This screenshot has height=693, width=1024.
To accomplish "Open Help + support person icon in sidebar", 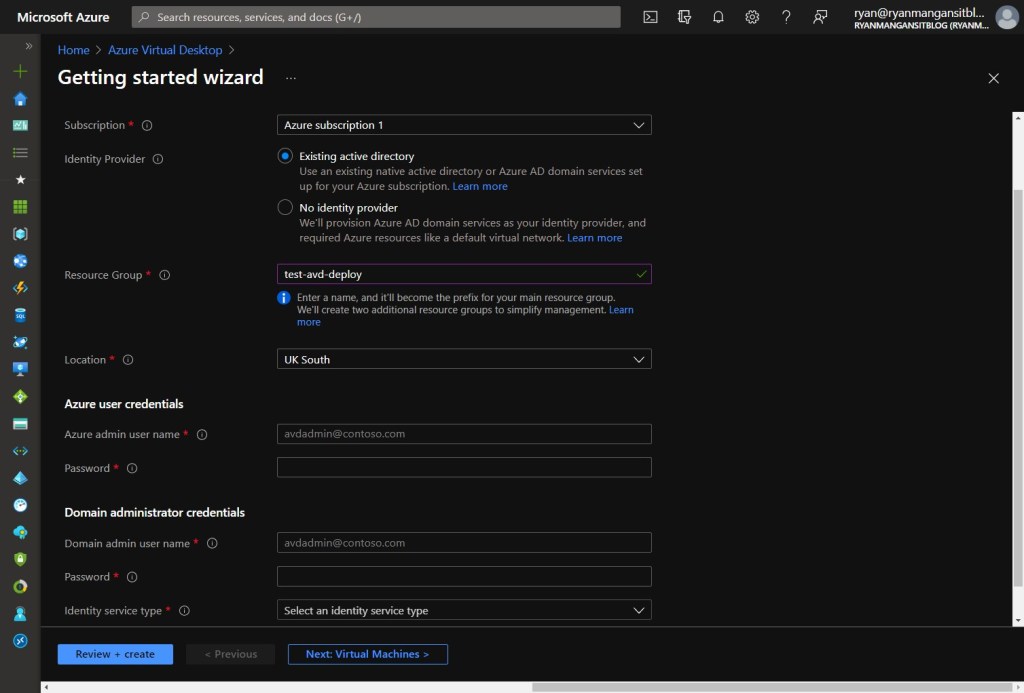I will tap(20, 614).
